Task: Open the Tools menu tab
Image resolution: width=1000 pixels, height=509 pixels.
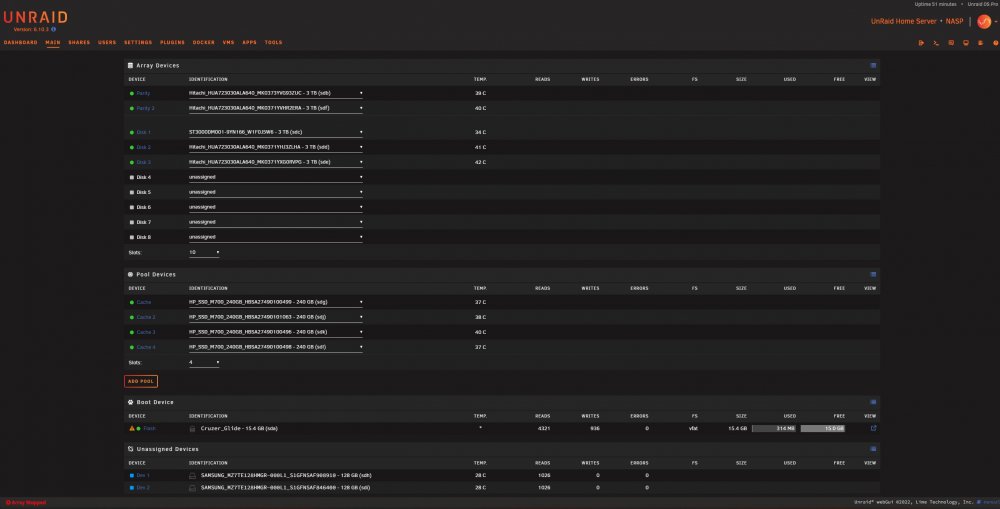Action: 273,43
